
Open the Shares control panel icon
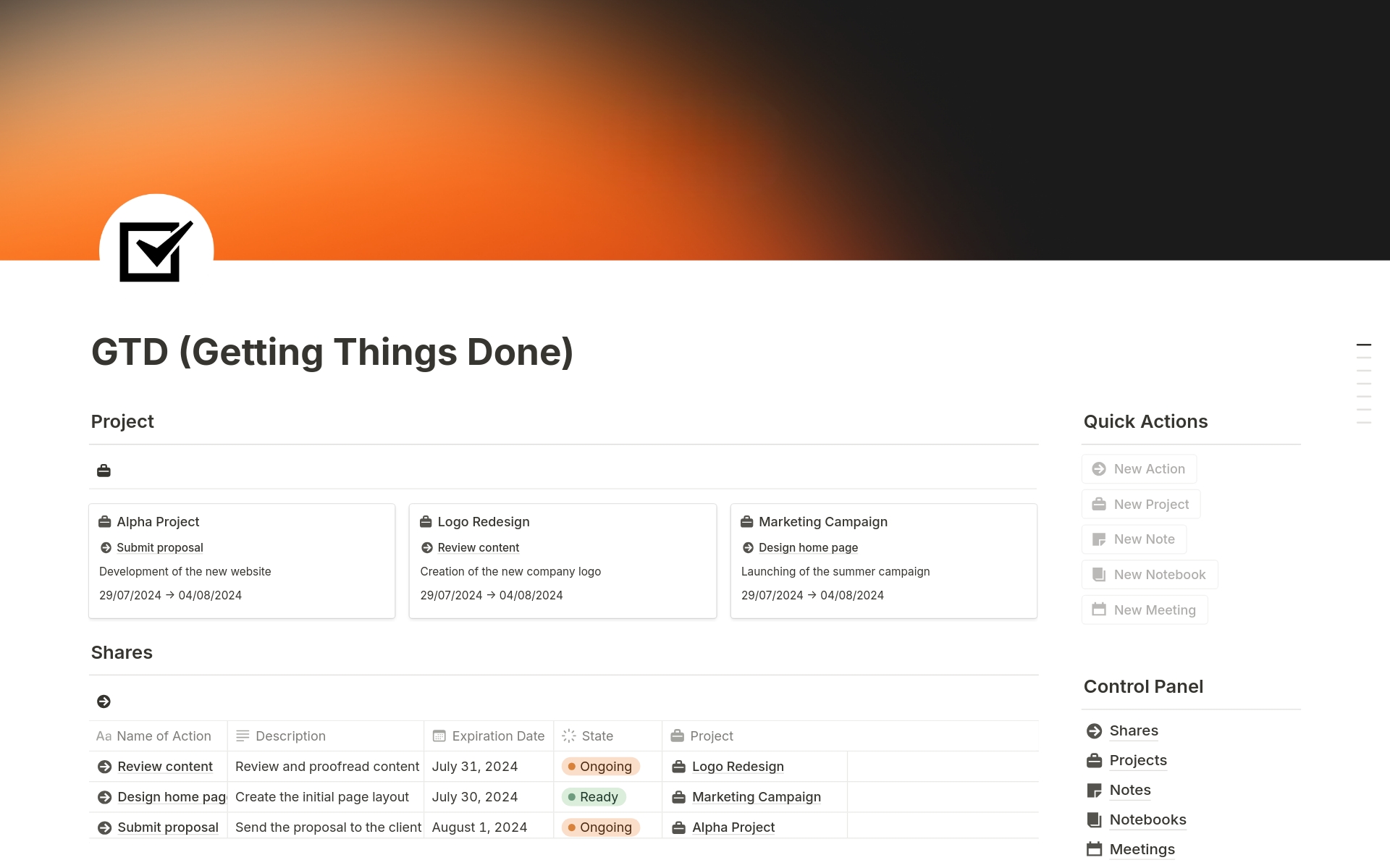1094,730
